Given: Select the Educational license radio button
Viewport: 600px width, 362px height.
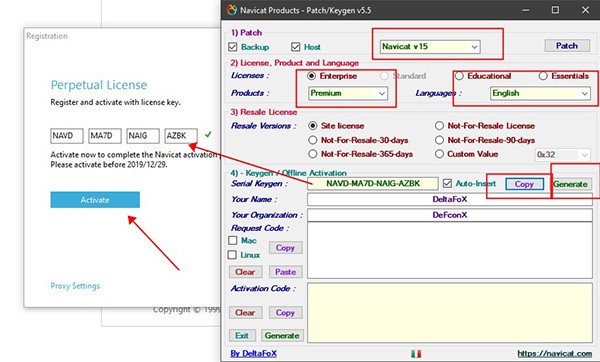Looking at the screenshot, I should [459, 76].
